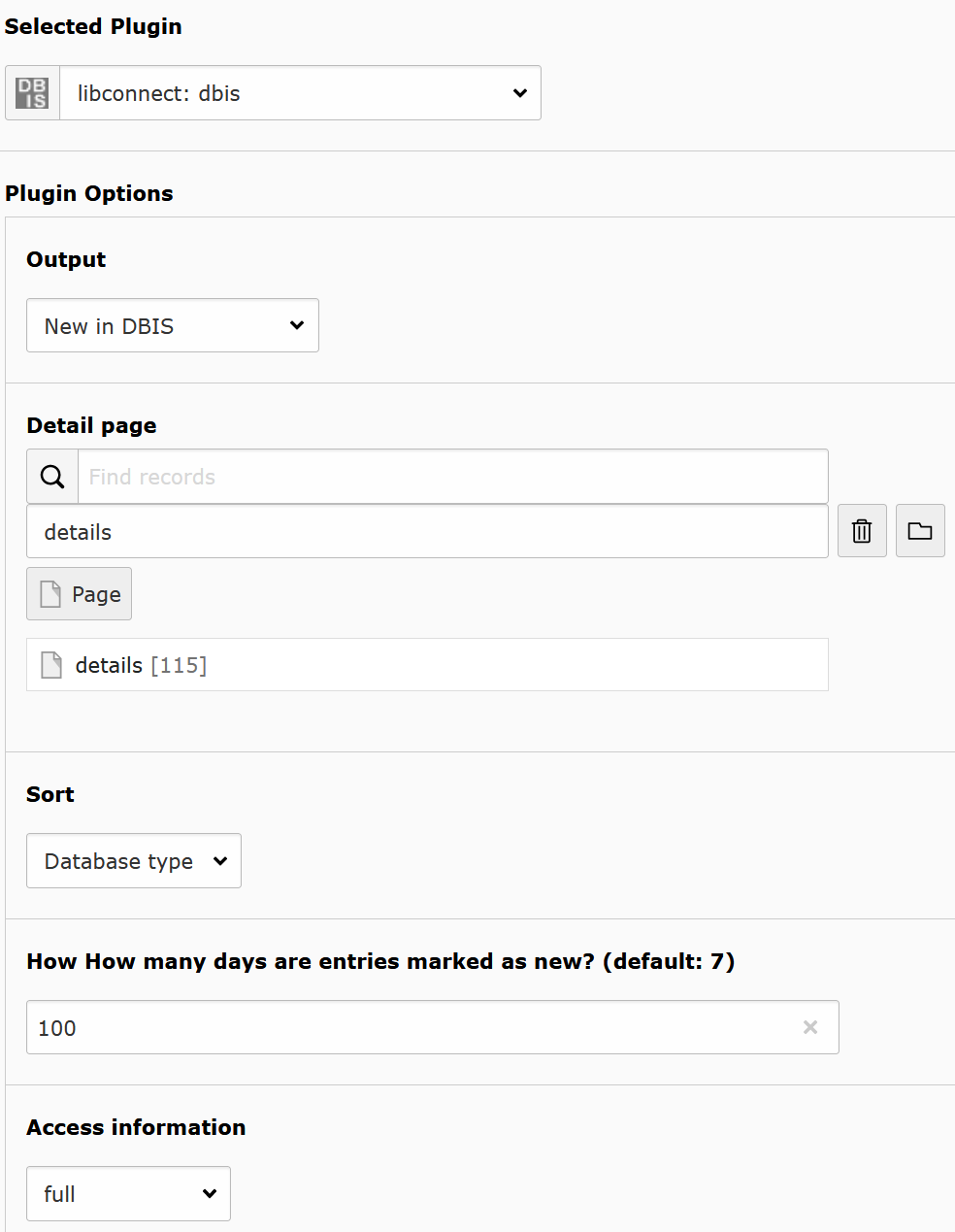Open the Output dropdown showing New in DBIS
Image resolution: width=955 pixels, height=1232 pixels.
tap(172, 325)
